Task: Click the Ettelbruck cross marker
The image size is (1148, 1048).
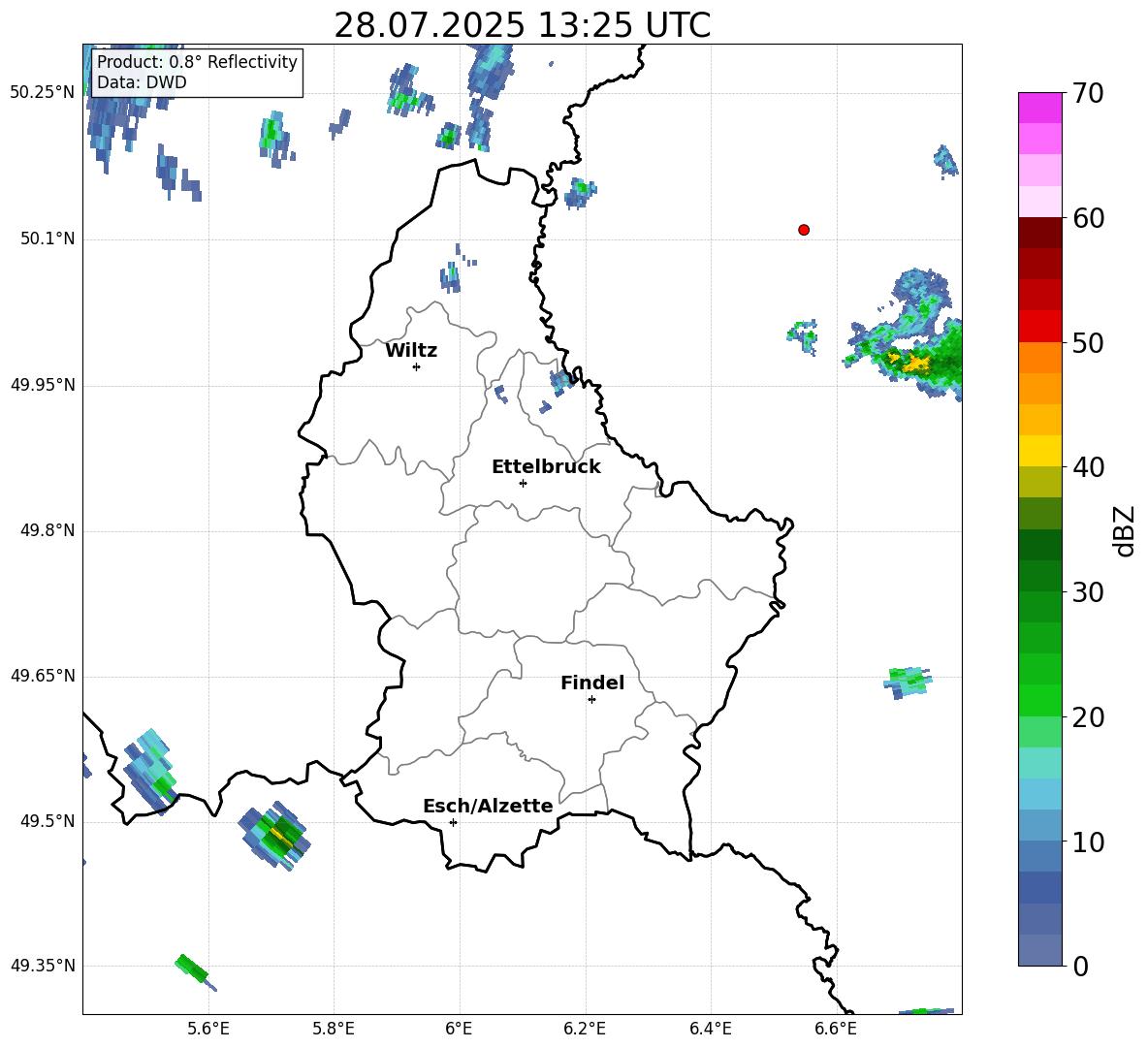Action: coord(523,483)
